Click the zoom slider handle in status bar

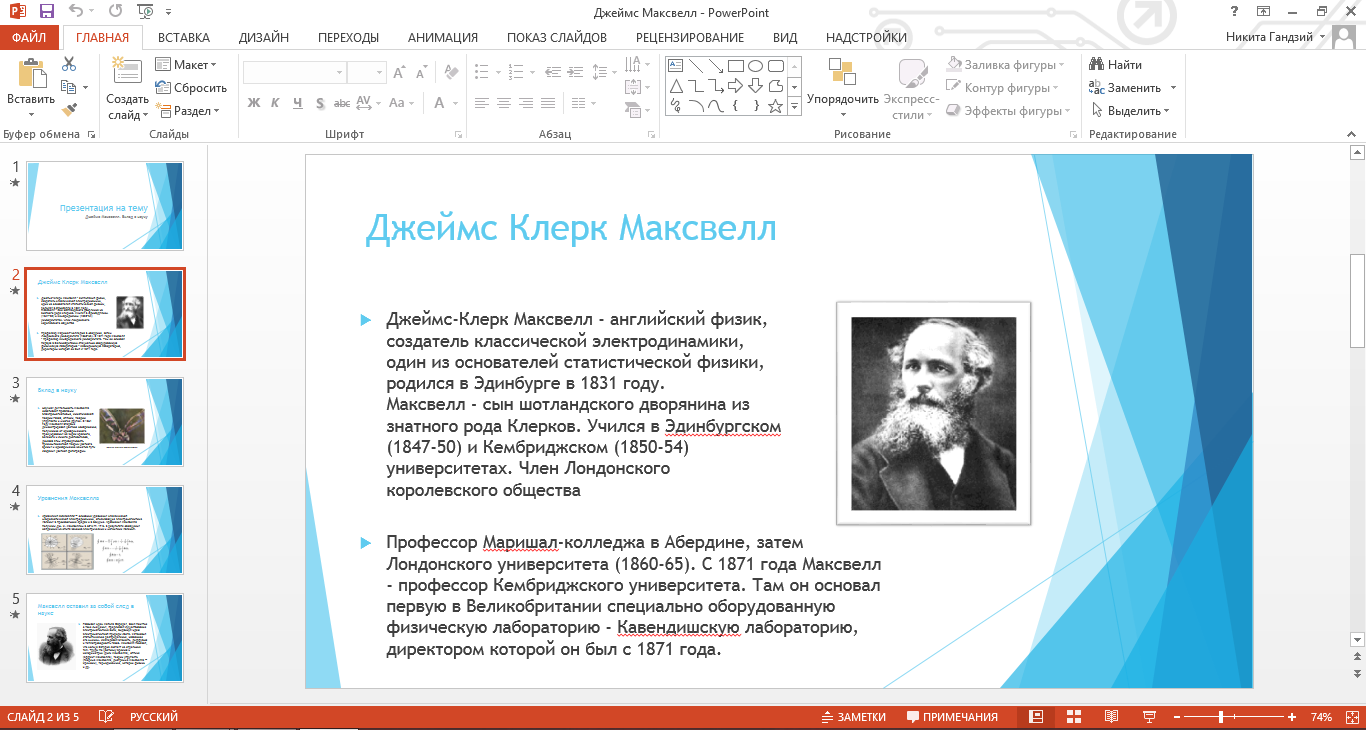1221,717
